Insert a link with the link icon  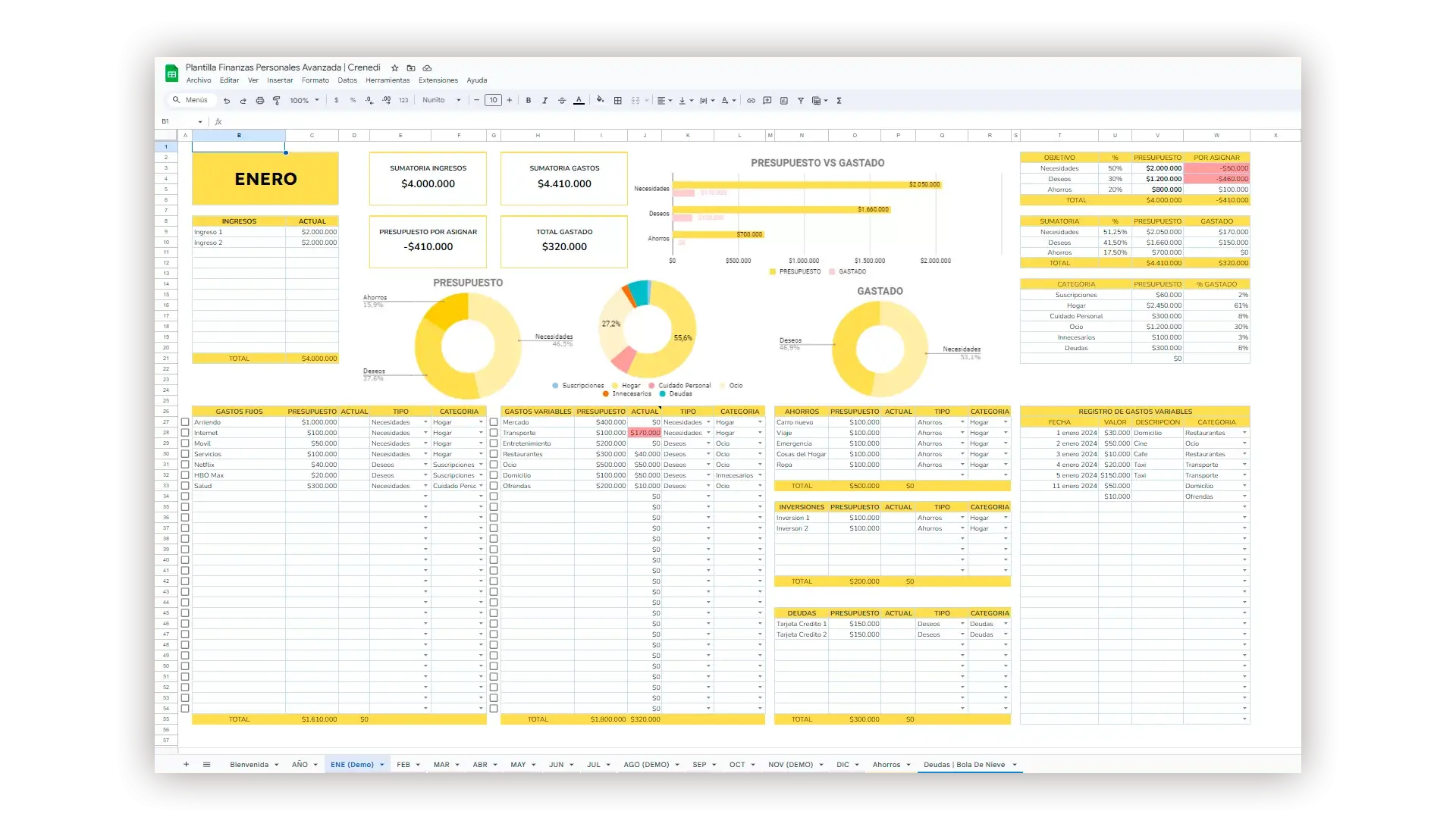tap(751, 100)
